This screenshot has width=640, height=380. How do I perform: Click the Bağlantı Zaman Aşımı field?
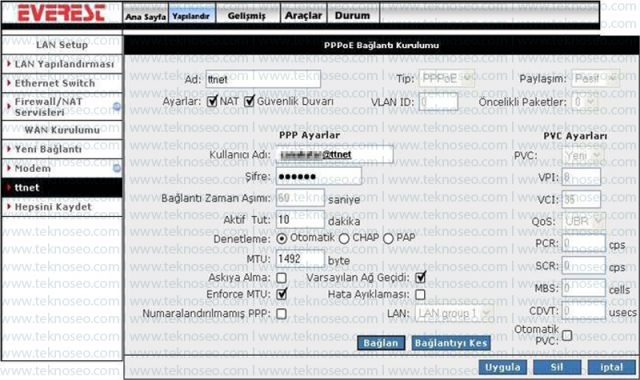300,198
